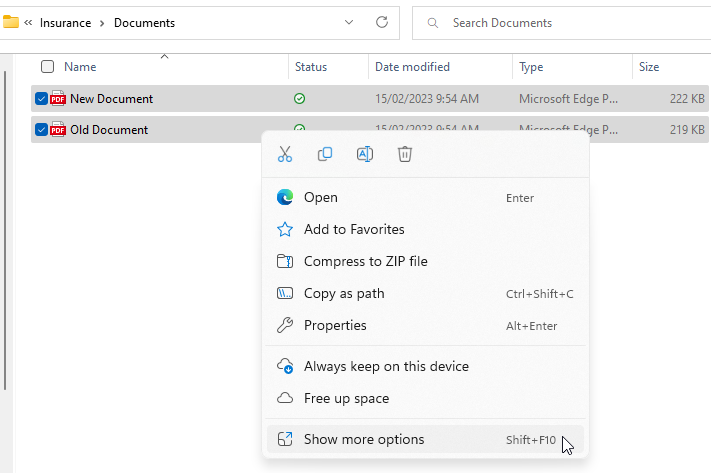Sort files by Date modified column
Viewport: 711px width, 473px height.
tap(412, 67)
